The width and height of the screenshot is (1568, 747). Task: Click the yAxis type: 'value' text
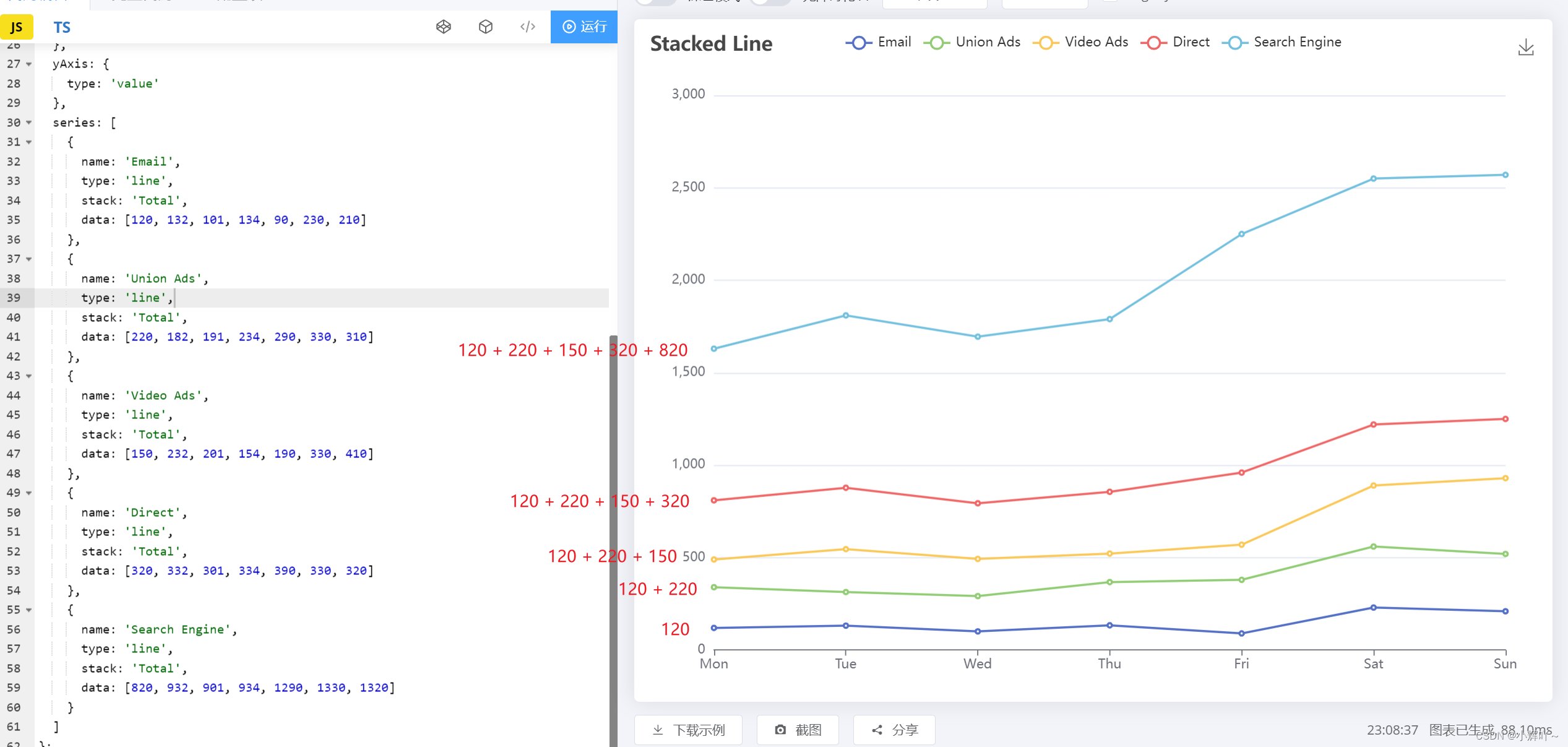pos(113,84)
